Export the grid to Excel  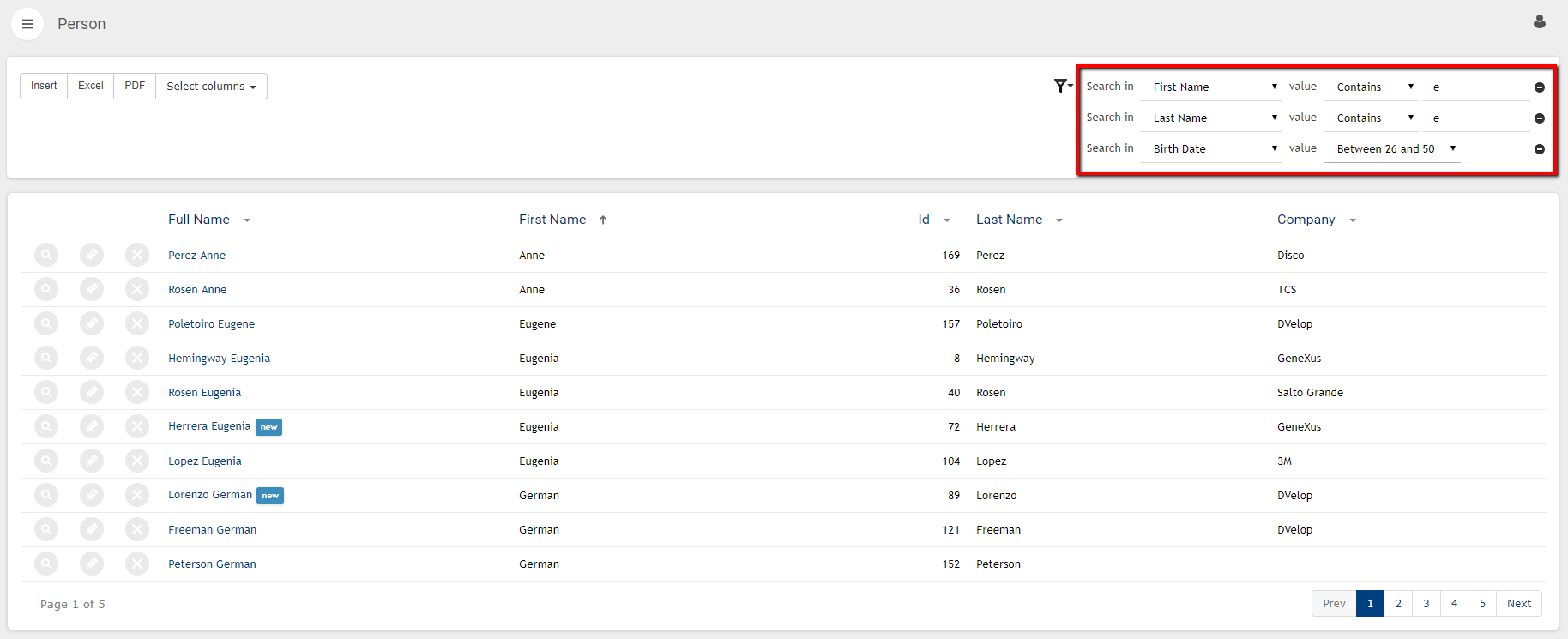(91, 86)
